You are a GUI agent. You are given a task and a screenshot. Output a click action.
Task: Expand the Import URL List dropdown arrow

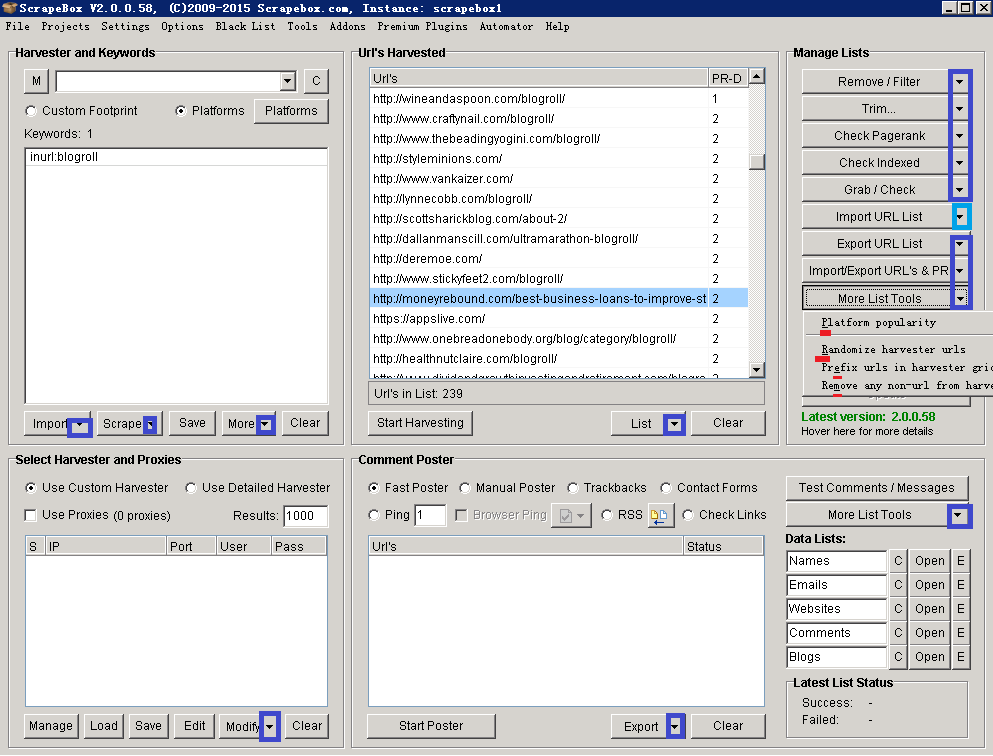[x=961, y=217]
